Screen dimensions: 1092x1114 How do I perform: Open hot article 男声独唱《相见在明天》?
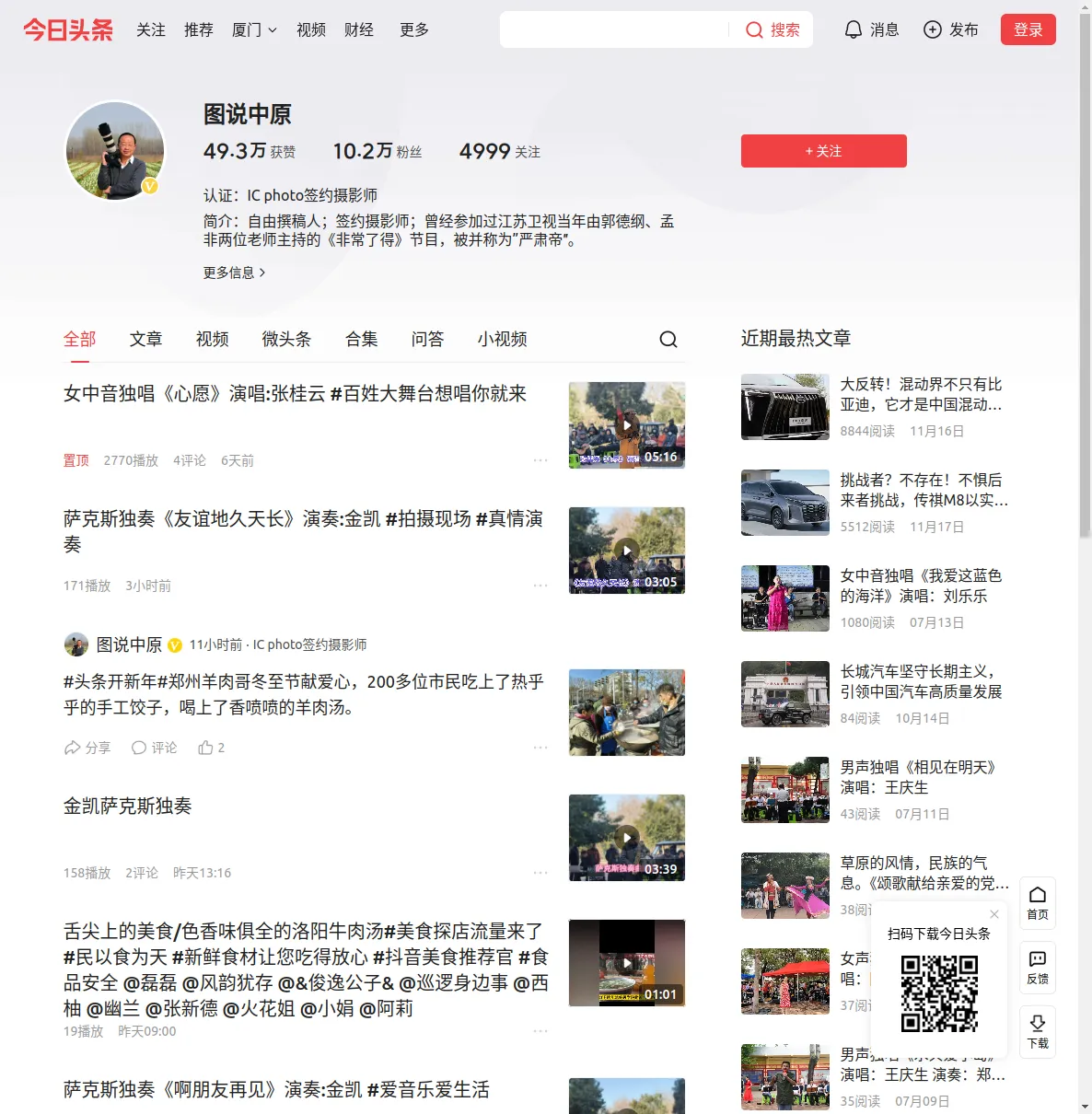tap(921, 777)
